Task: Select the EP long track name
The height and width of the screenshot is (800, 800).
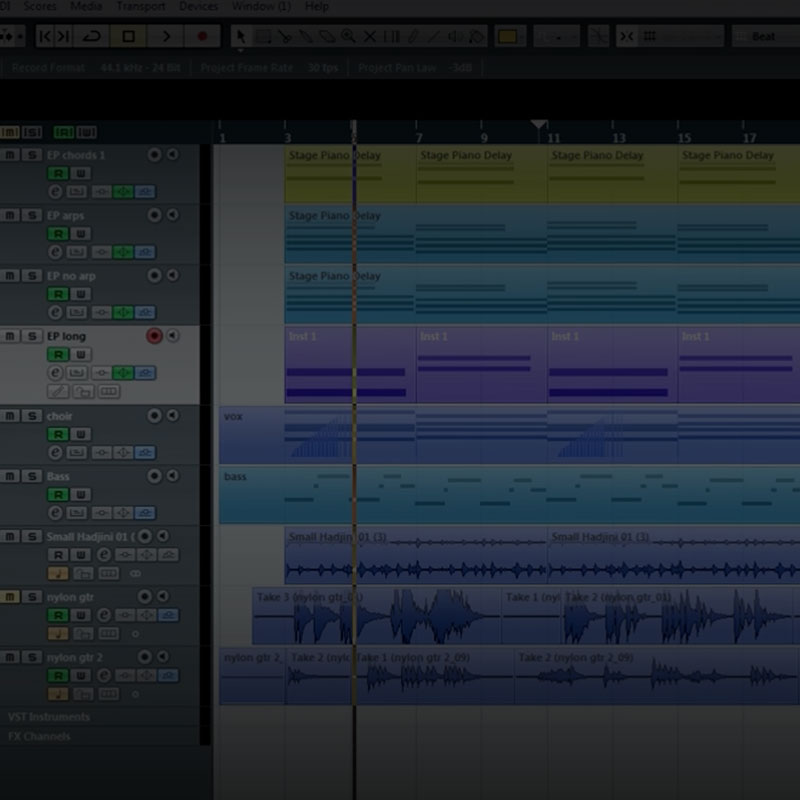Action: [66, 336]
